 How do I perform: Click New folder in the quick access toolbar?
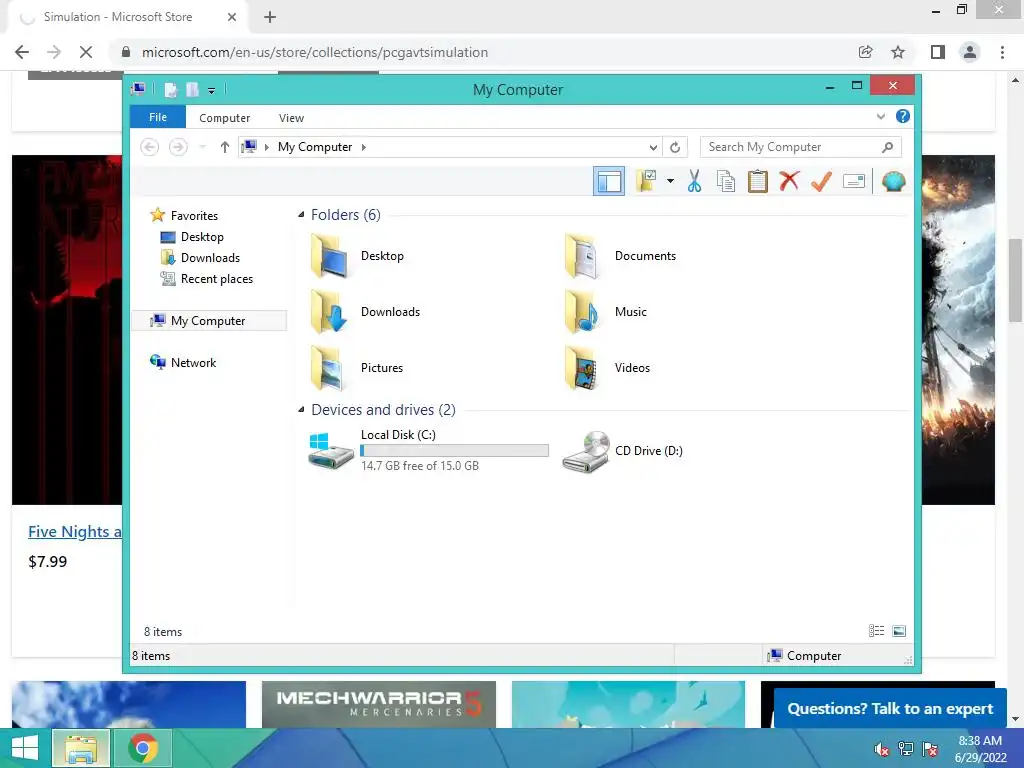point(192,89)
